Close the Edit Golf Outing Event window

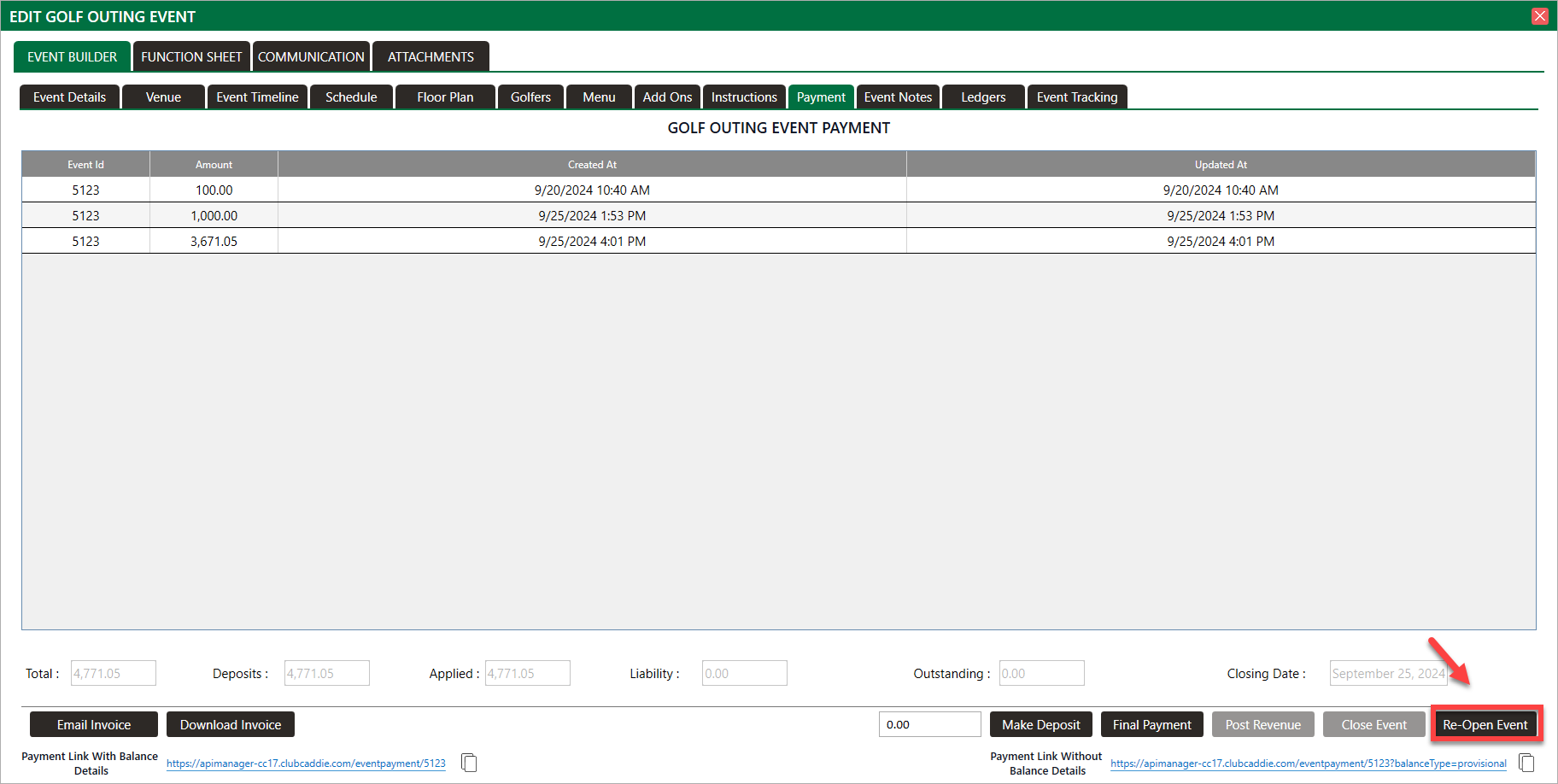point(1540,16)
